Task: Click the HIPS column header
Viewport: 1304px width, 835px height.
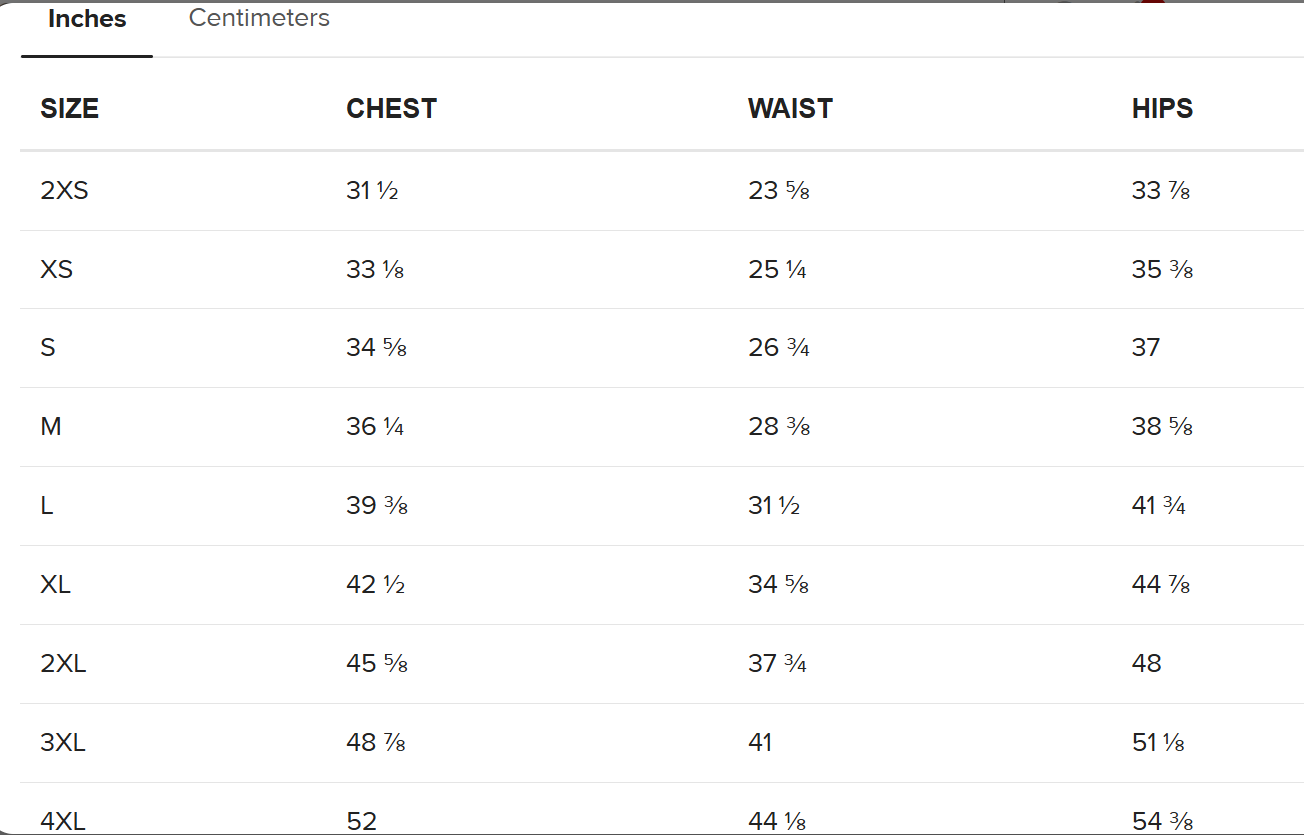Action: (x=1162, y=109)
